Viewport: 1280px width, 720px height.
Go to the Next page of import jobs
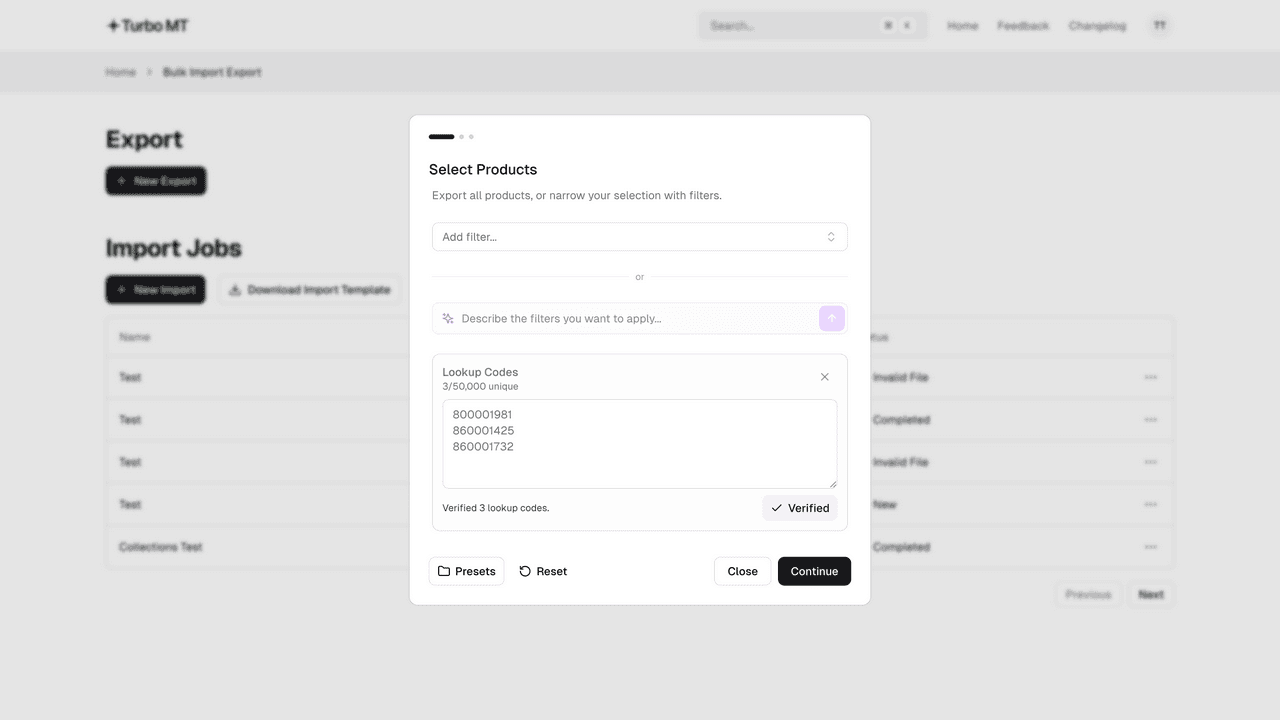pyautogui.click(x=1151, y=594)
